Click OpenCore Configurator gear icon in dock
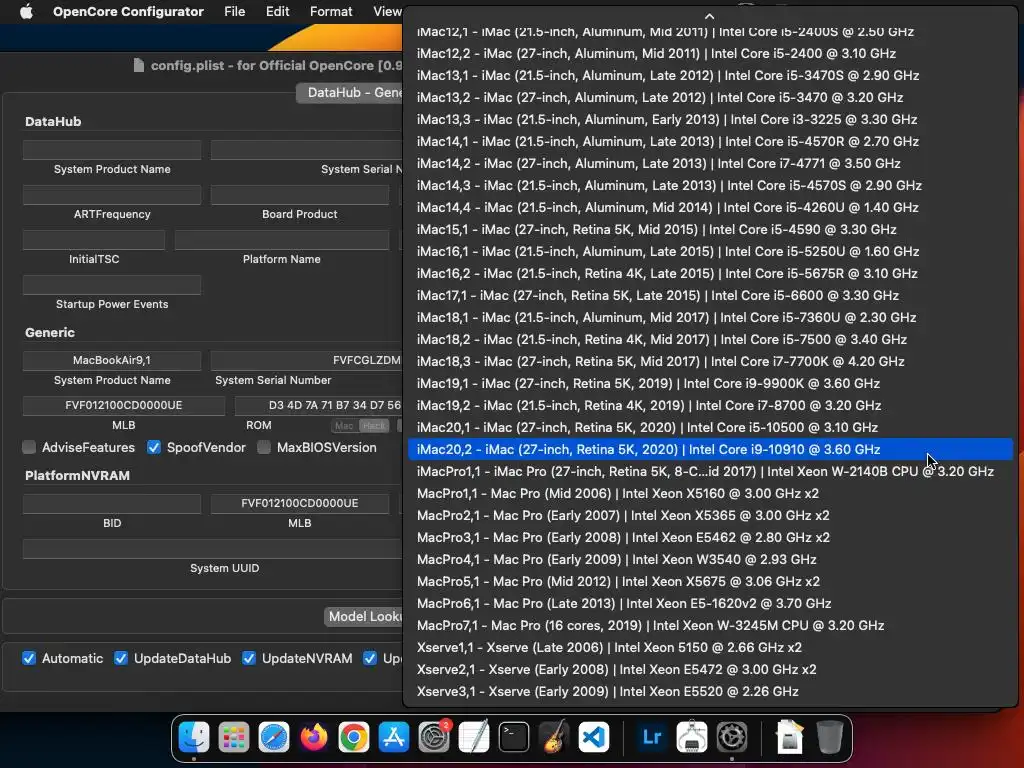Image resolution: width=1024 pixels, height=768 pixels. pyautogui.click(x=732, y=737)
